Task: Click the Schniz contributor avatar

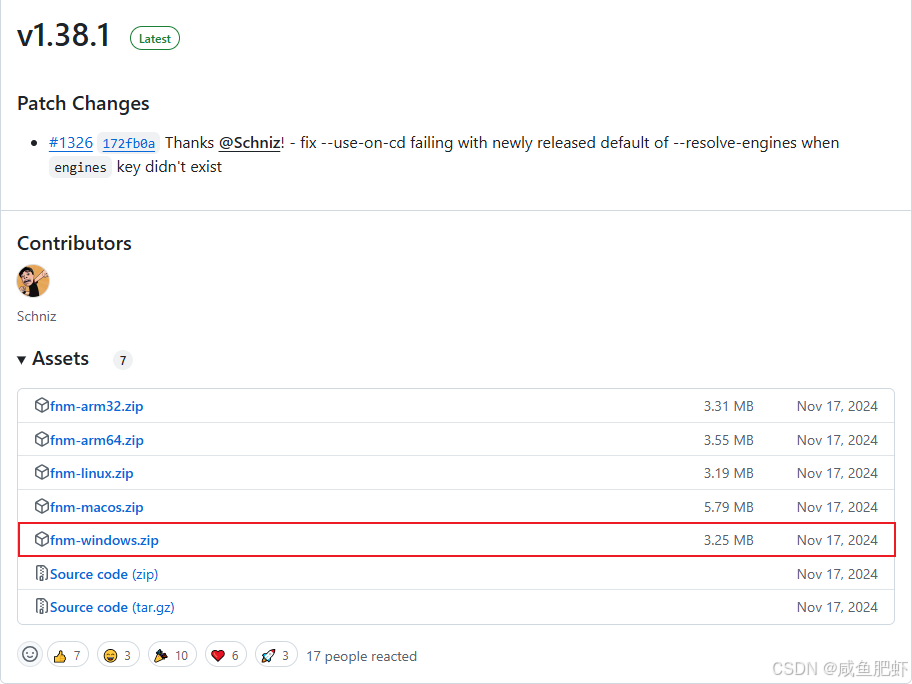Action: pyautogui.click(x=33, y=281)
